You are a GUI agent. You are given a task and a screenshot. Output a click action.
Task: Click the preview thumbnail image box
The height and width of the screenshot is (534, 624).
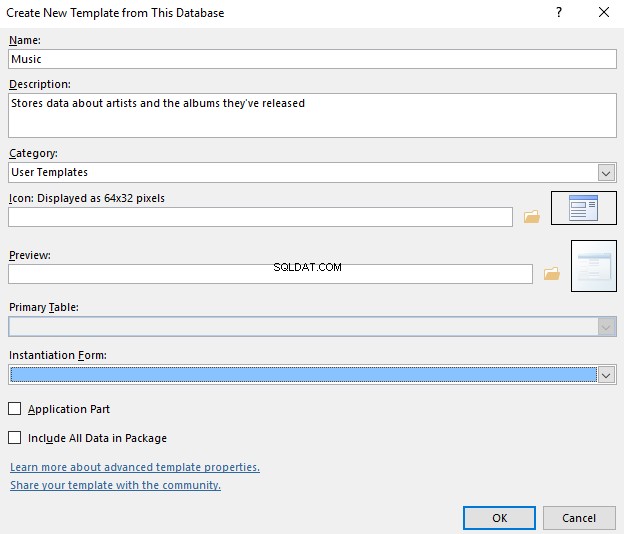[x=594, y=266]
